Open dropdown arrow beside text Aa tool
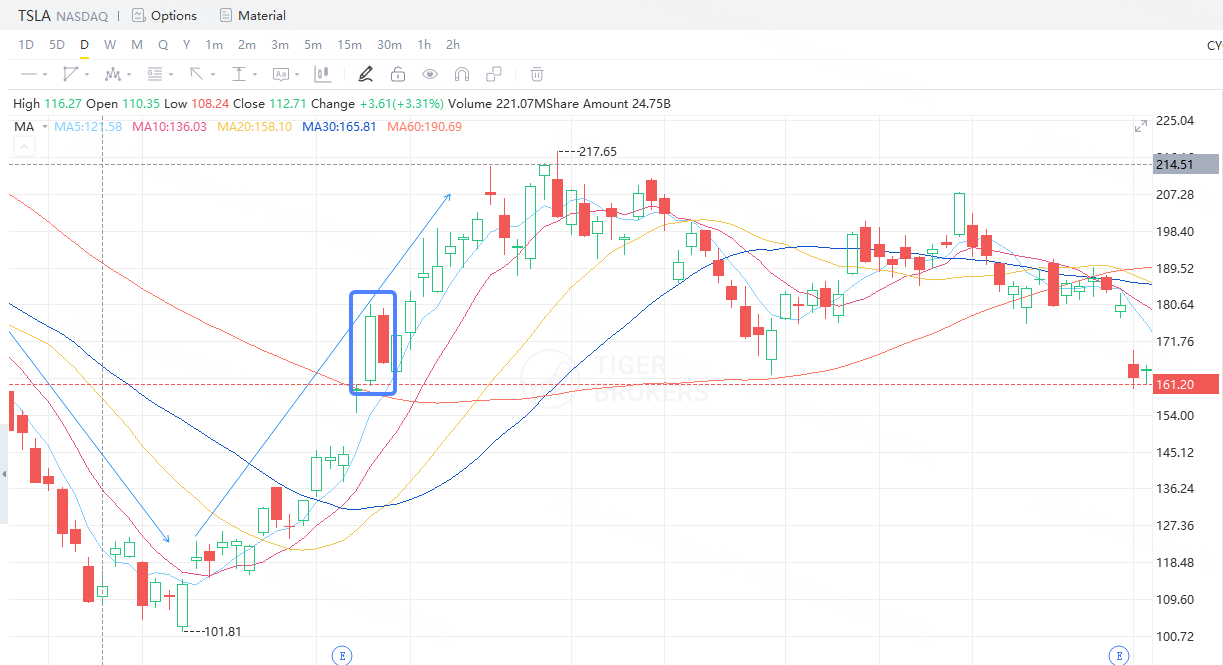Image resolution: width=1223 pixels, height=665 pixels. point(297,75)
